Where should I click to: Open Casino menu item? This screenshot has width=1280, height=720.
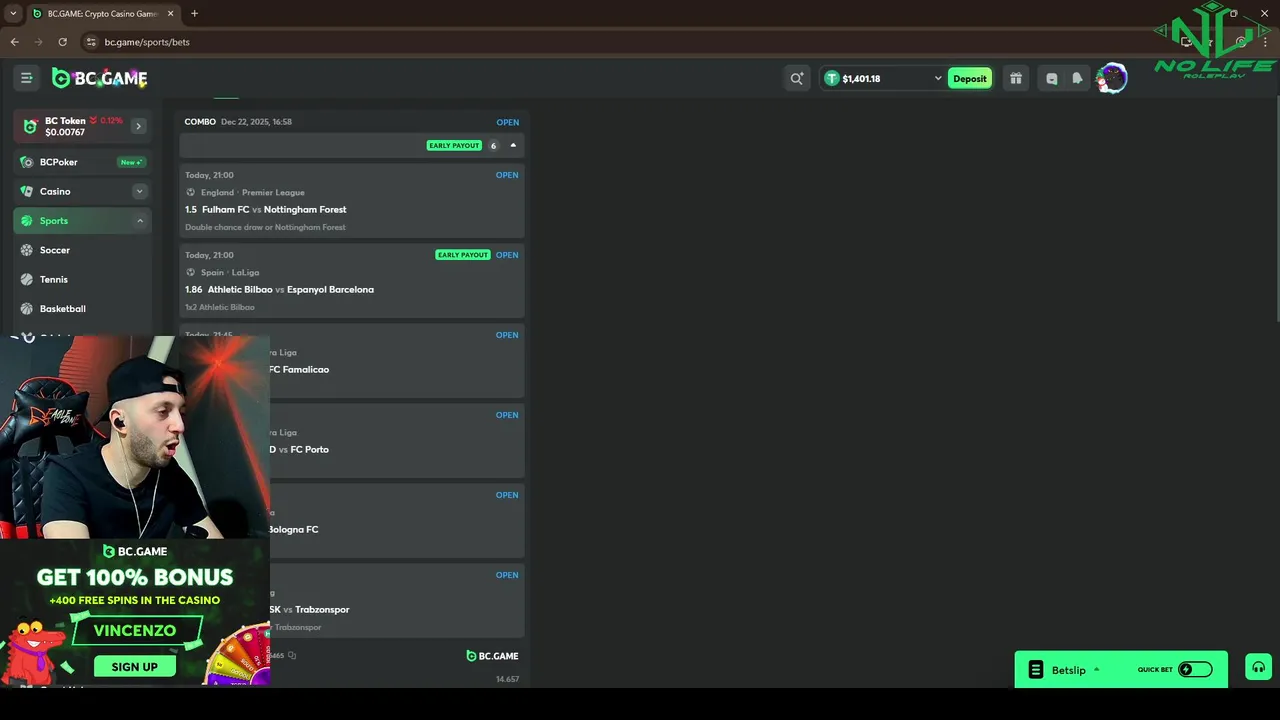82,191
